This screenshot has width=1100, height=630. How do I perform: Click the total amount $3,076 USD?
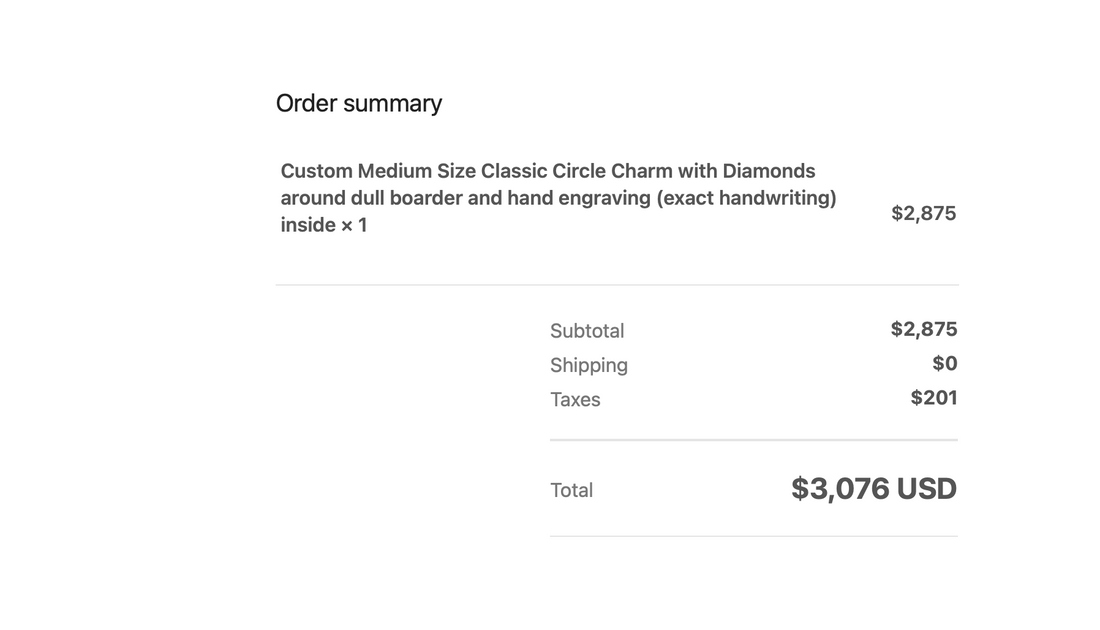(874, 489)
